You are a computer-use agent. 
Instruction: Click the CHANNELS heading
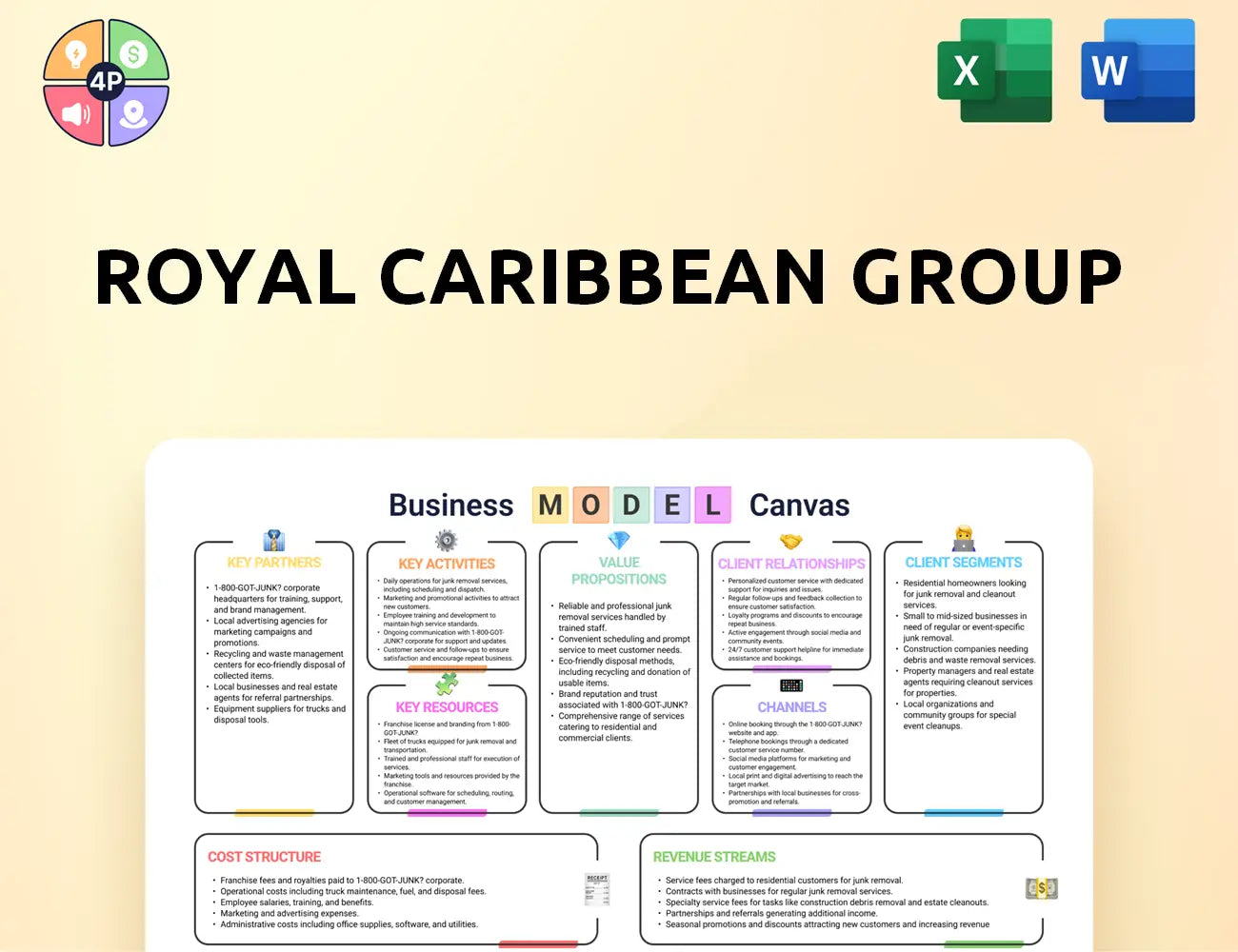(x=791, y=707)
